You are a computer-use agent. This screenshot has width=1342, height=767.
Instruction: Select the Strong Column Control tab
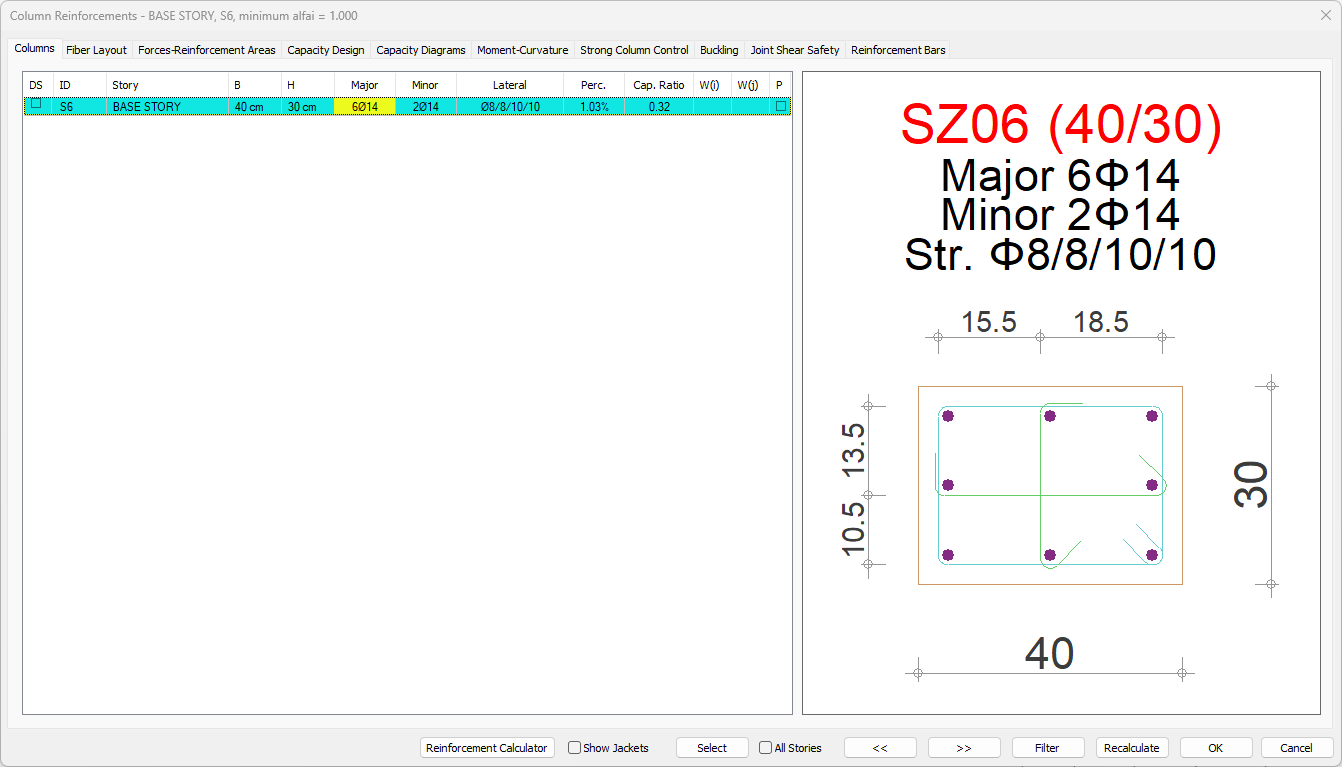point(634,50)
